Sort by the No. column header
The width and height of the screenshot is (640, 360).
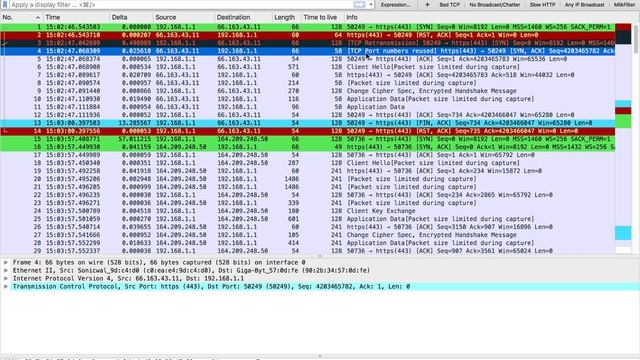point(22,17)
